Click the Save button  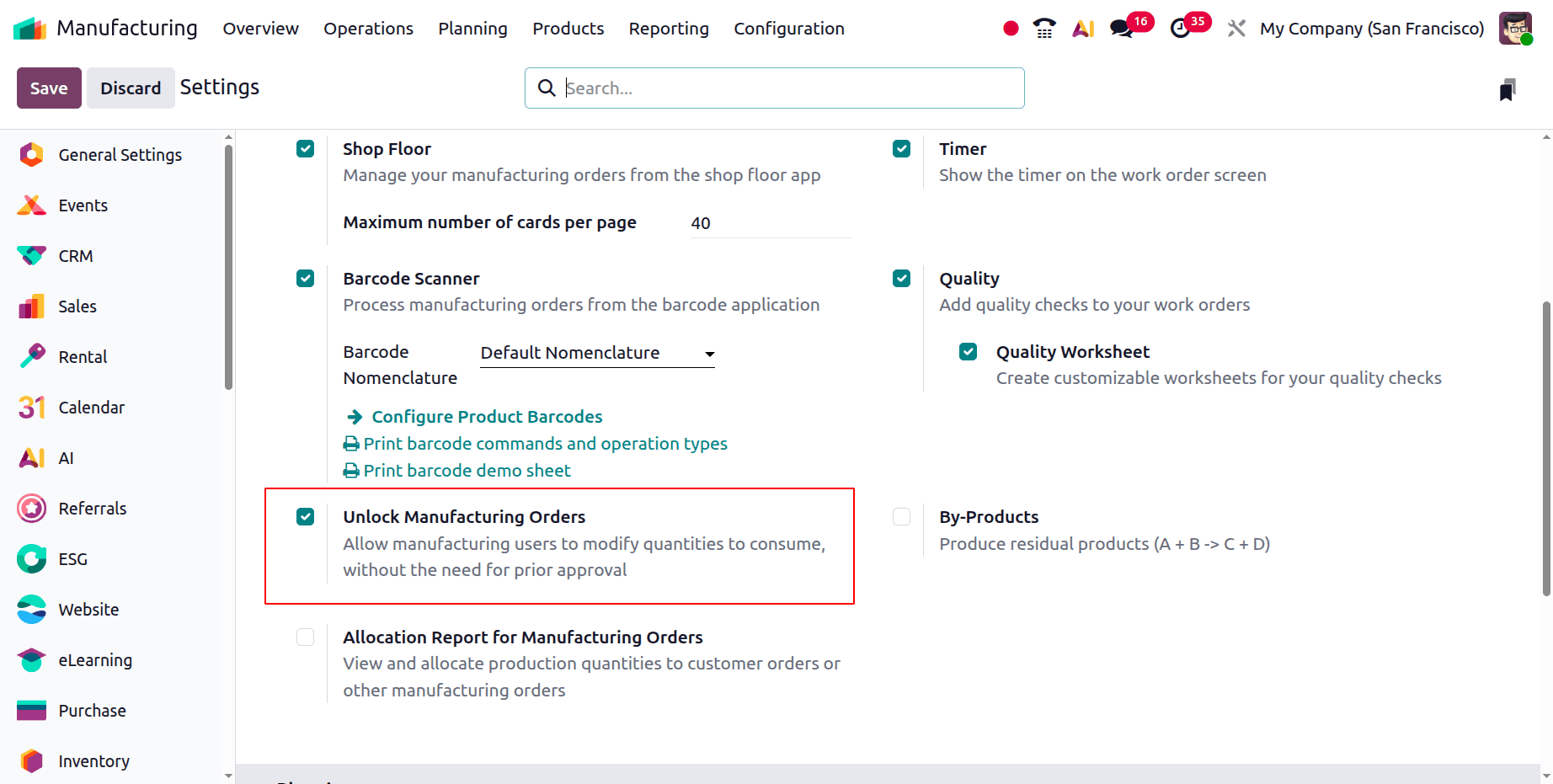49,88
